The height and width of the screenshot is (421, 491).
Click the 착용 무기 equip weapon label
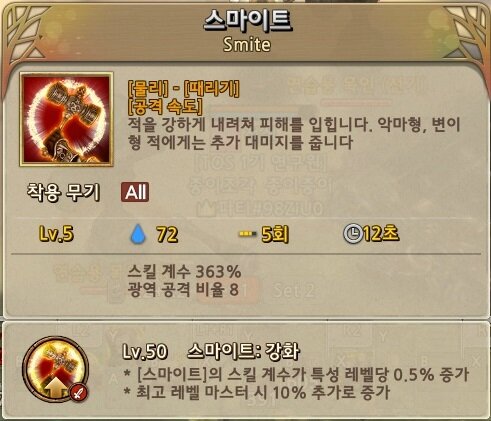[64, 192]
